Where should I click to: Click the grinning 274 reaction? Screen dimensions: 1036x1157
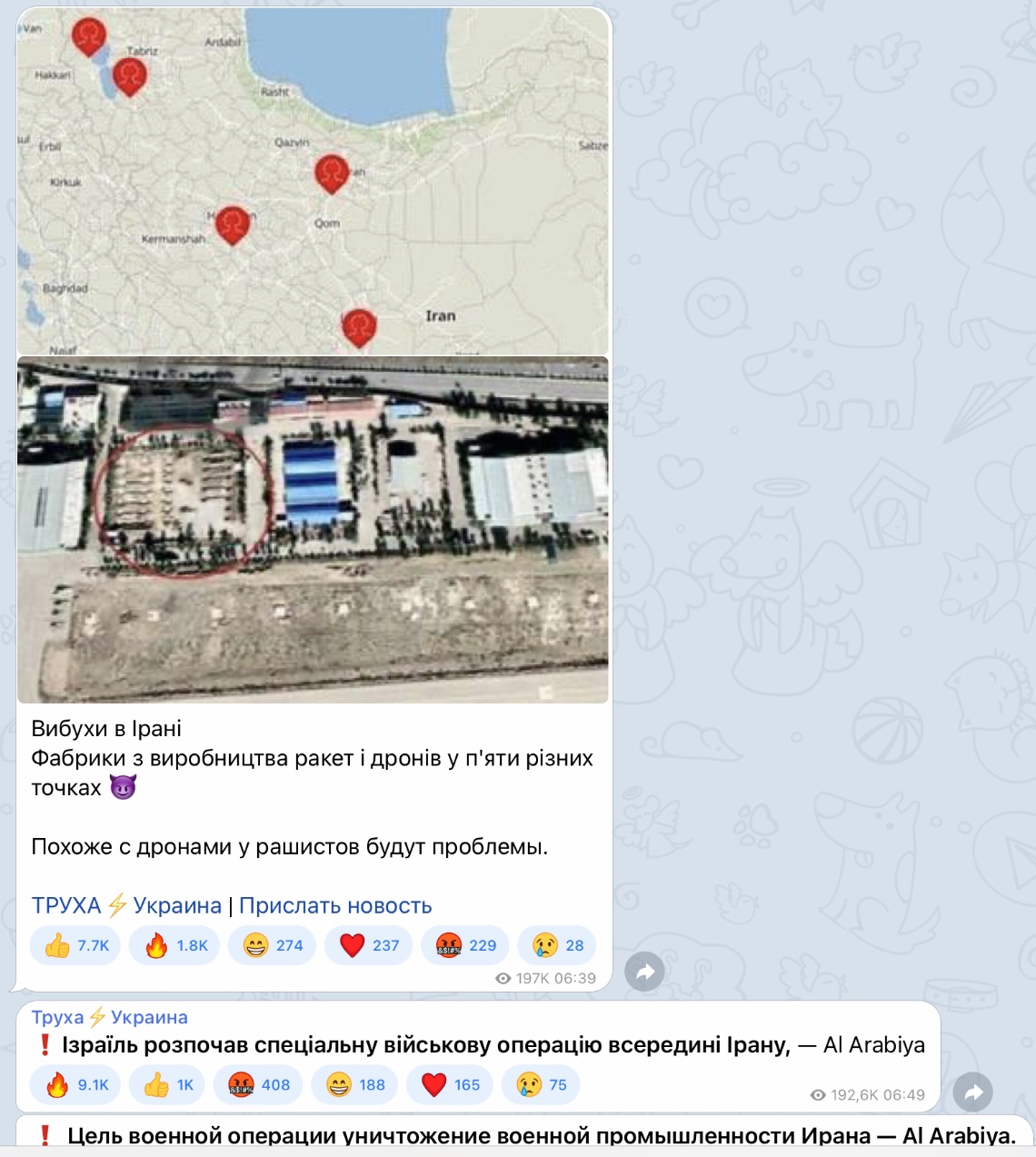click(273, 945)
